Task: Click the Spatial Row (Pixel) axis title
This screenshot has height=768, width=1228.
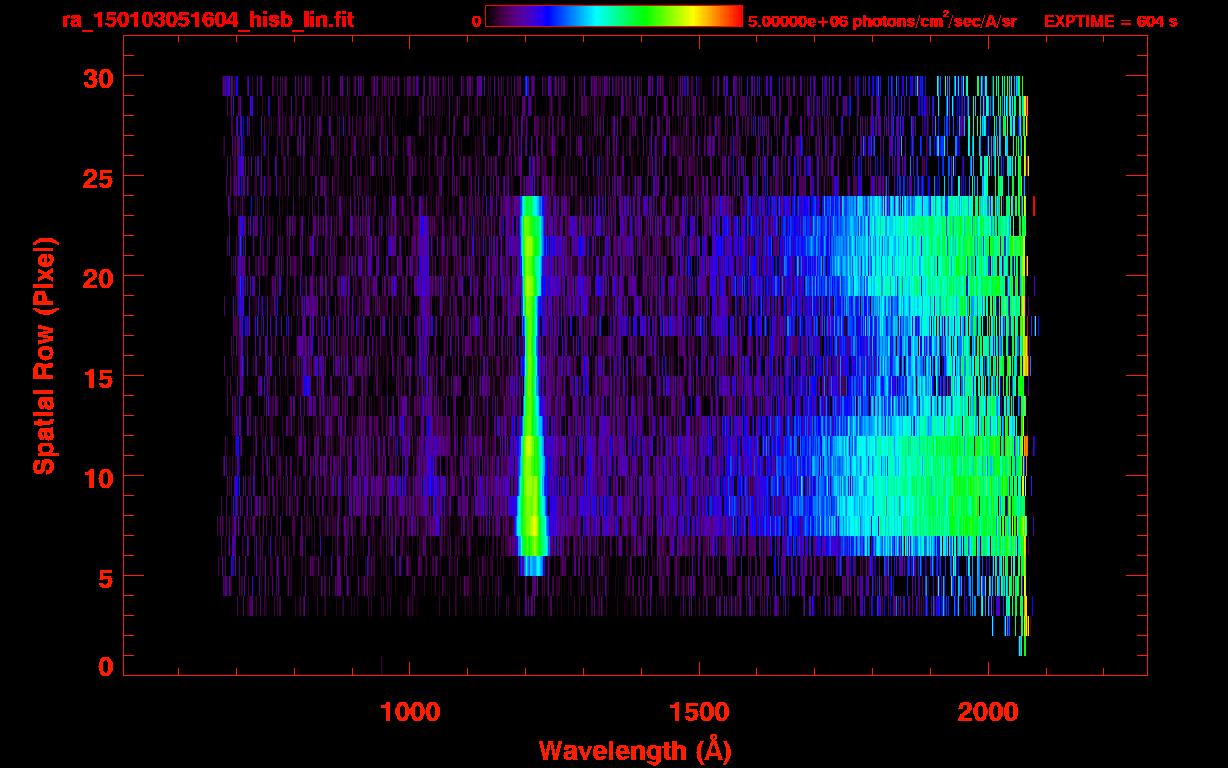Action: (x=44, y=355)
